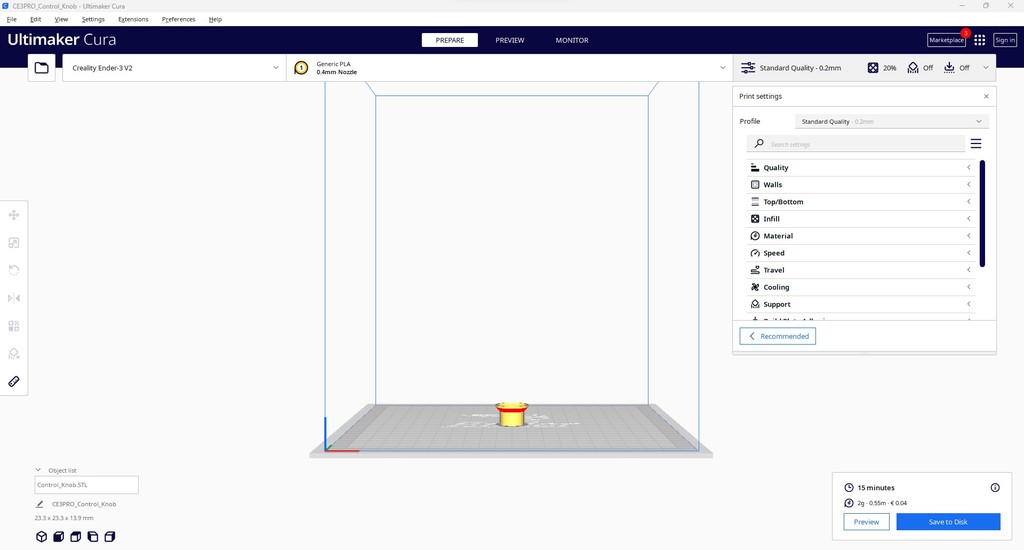Click the Sign in button
This screenshot has width=1024, height=550.
pos(1005,40)
